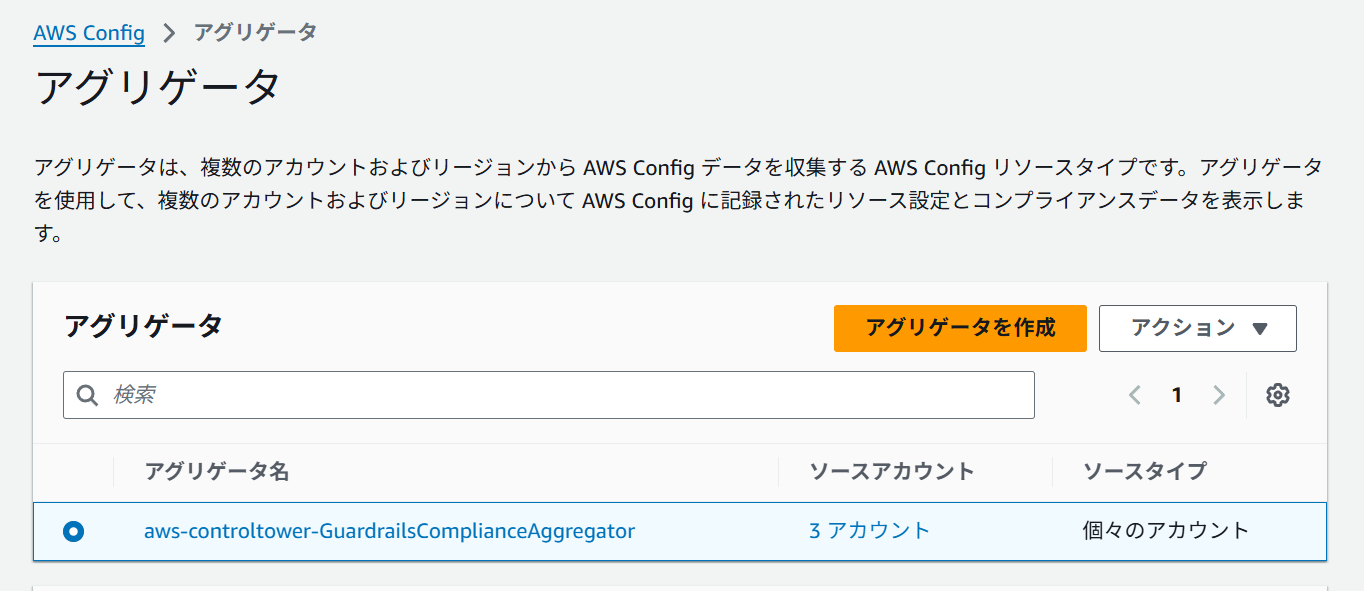Click the breadcrumb separator chevron
Image resolution: width=1364 pixels, height=591 pixels.
point(169,32)
